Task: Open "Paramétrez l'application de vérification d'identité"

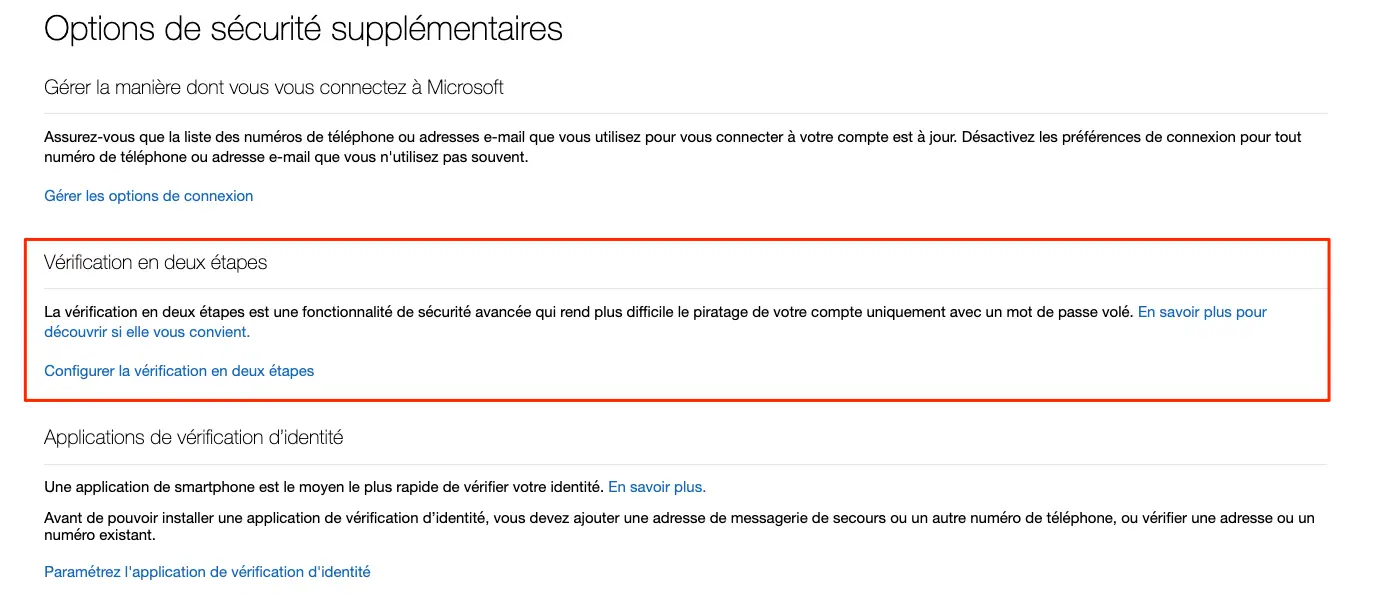Action: [207, 571]
